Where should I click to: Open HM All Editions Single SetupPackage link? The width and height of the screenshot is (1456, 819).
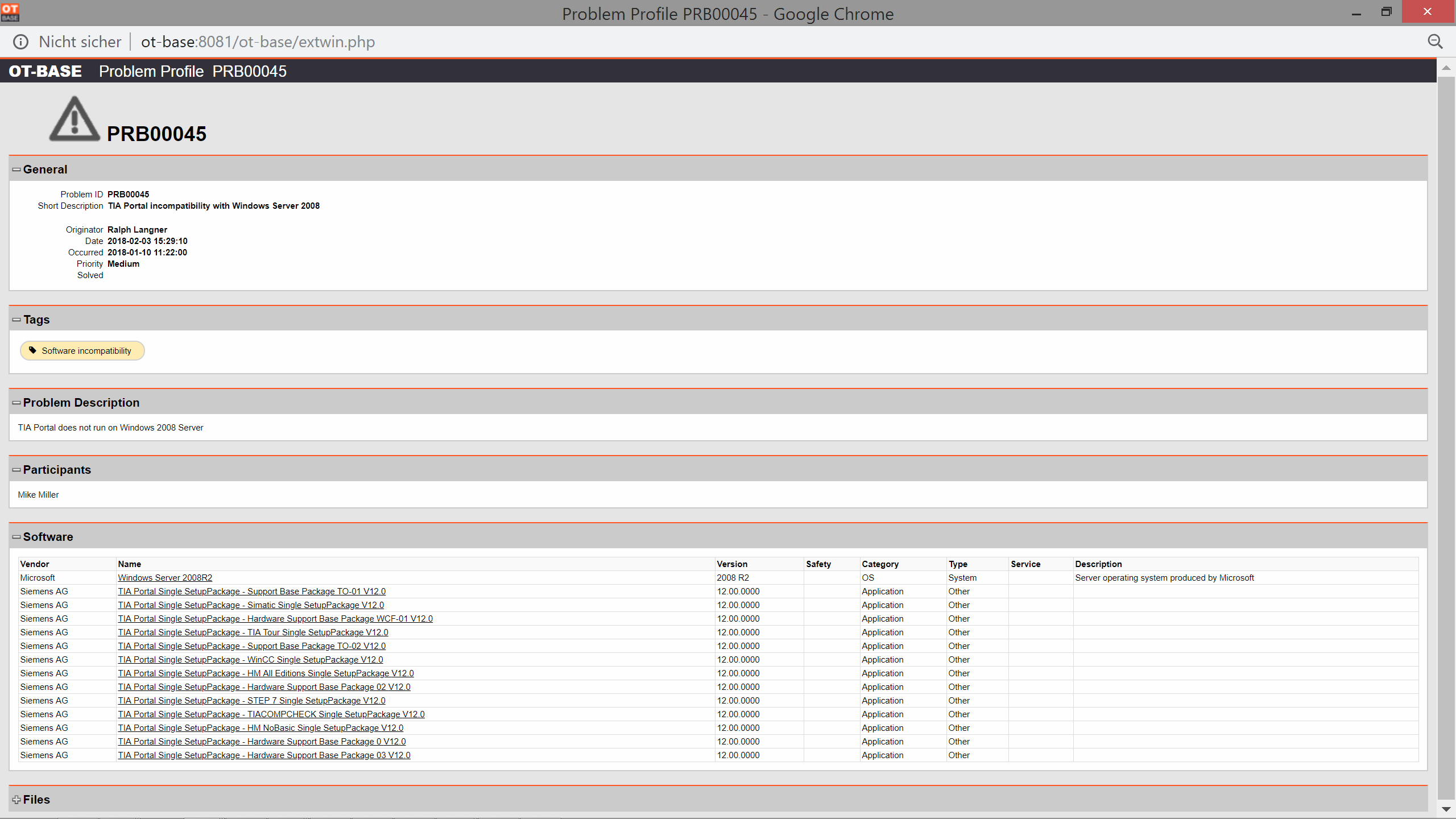click(x=266, y=673)
